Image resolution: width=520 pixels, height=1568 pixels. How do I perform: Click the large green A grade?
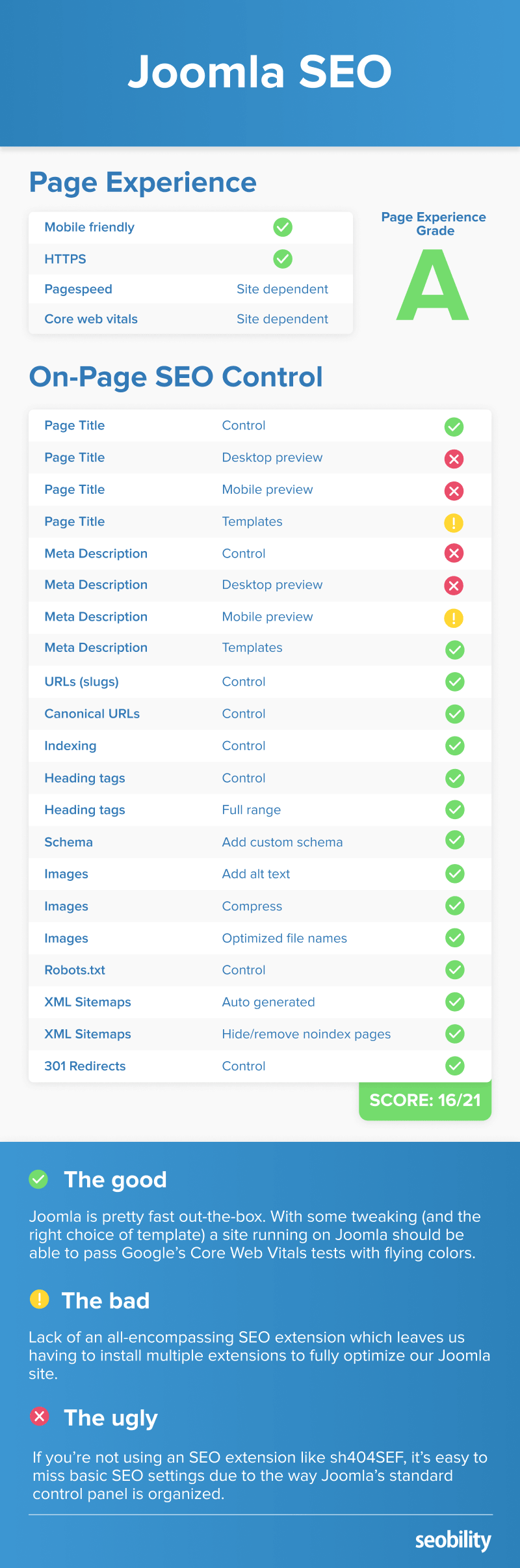433,285
